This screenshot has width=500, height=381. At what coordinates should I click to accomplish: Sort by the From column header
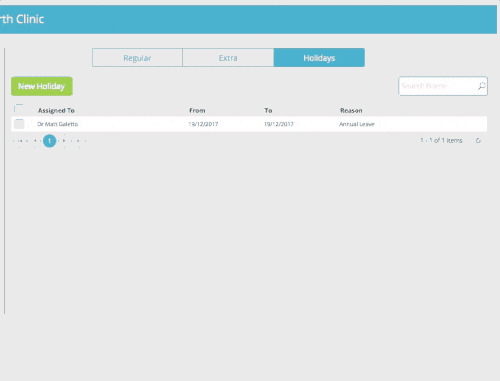coord(197,110)
